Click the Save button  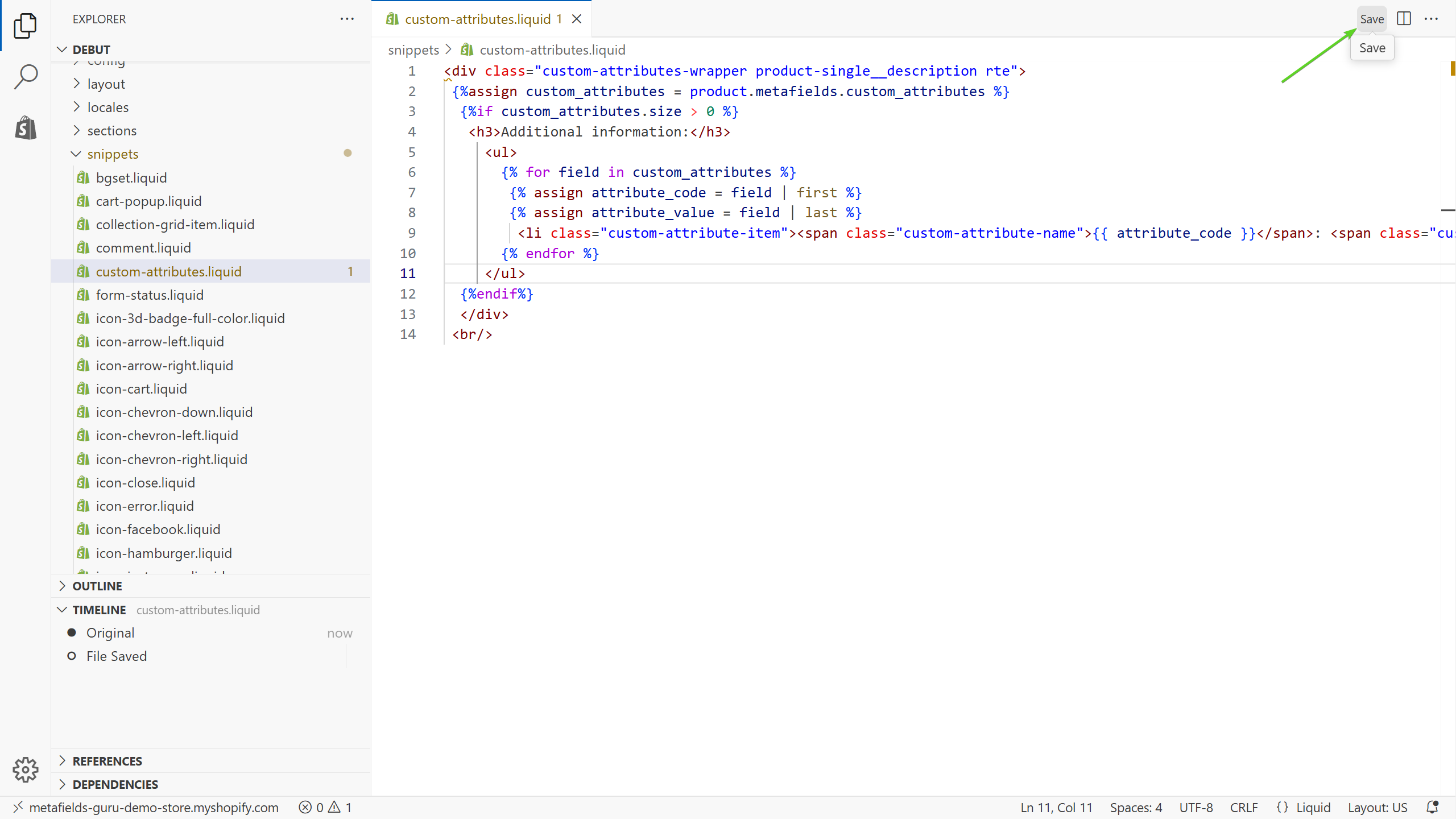1371,19
